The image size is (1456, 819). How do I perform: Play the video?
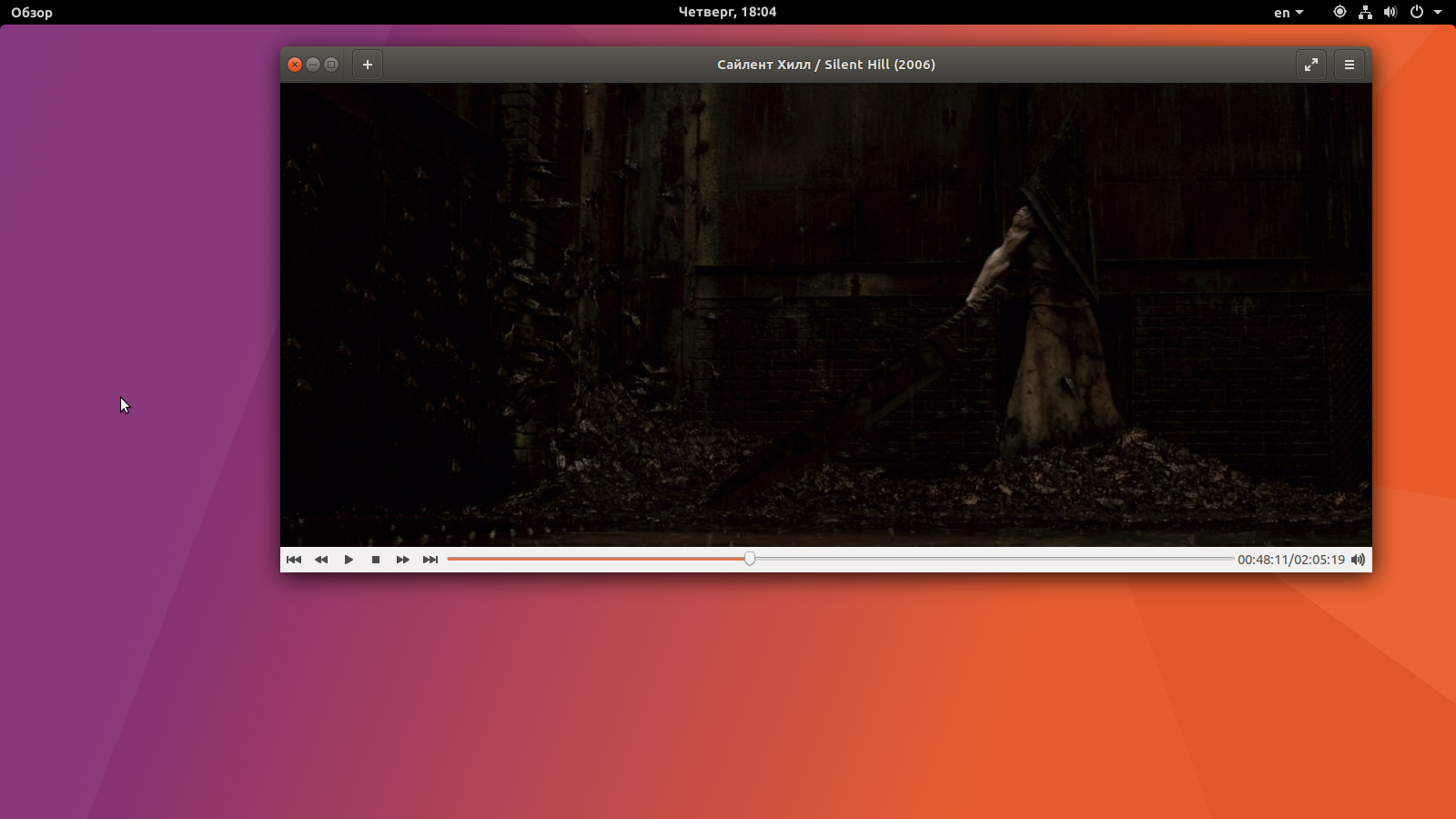coord(349,560)
